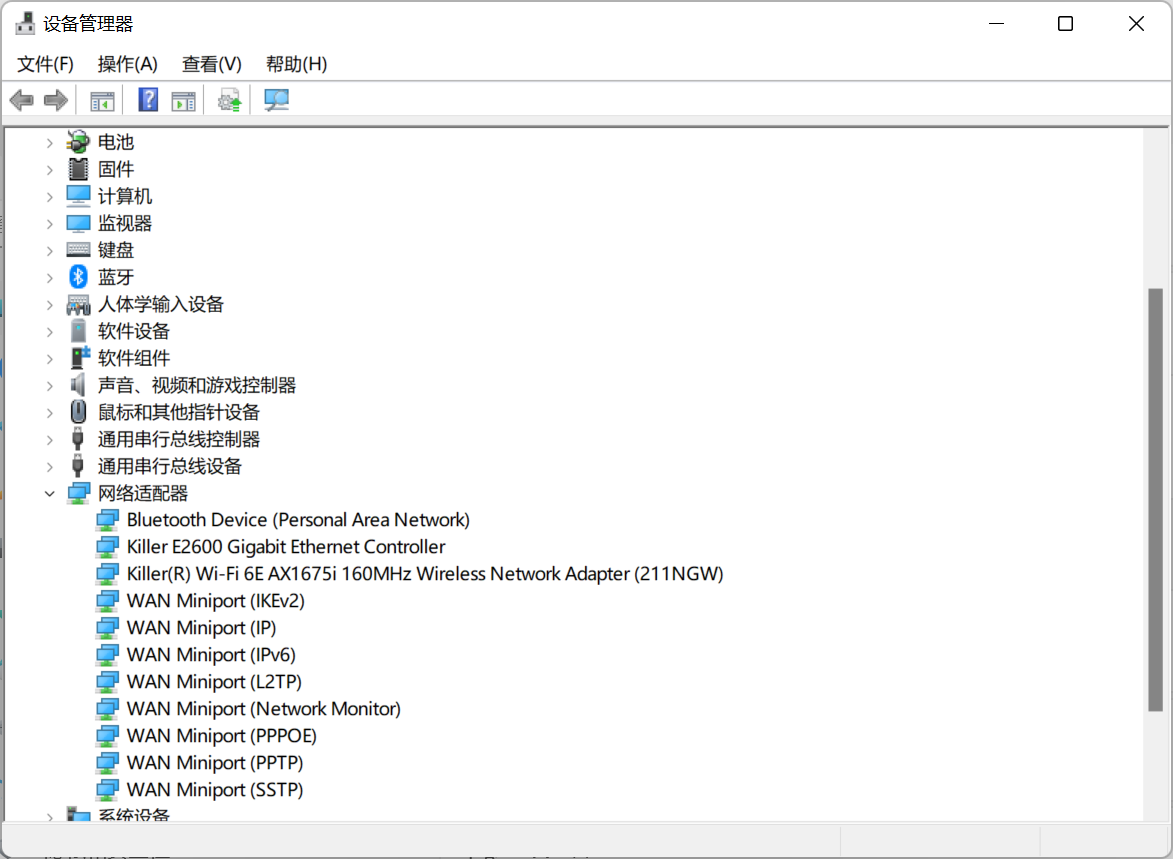Click the USB icon for 通用串行总线设备
This screenshot has width=1173, height=859.
(78, 465)
